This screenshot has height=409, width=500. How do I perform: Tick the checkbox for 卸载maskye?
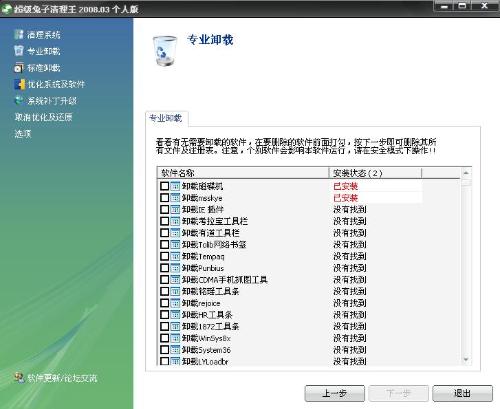tap(164, 198)
